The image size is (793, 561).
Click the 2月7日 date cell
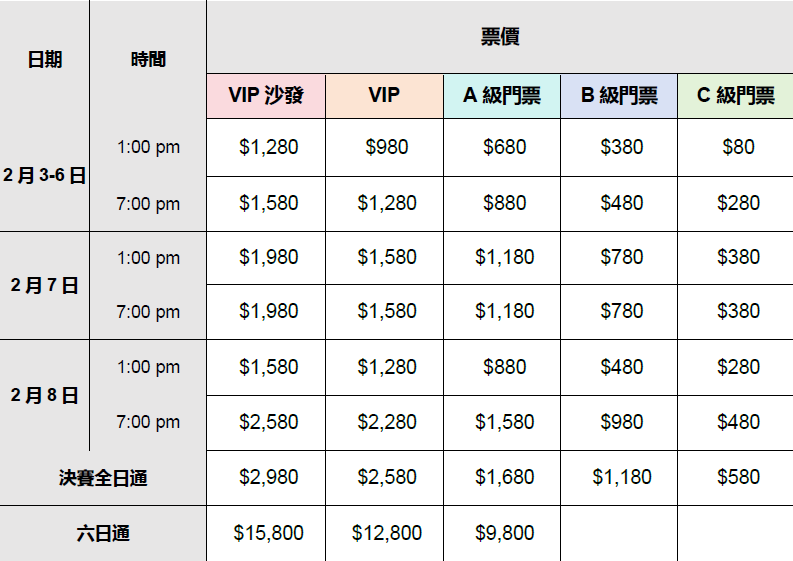[x=45, y=285]
